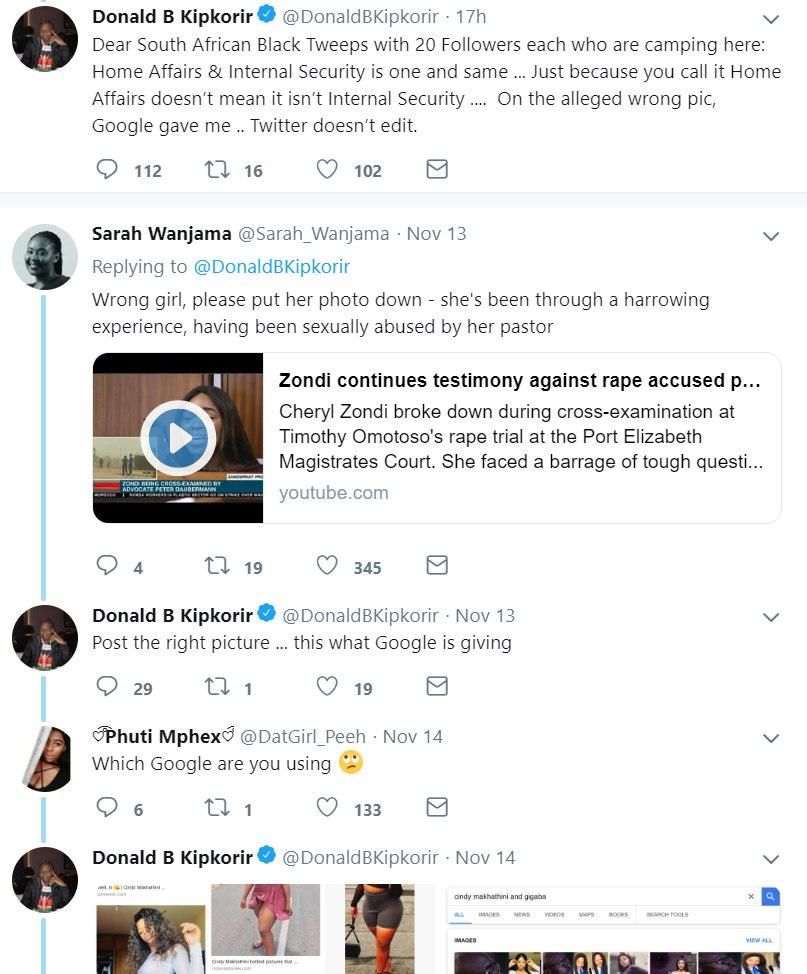The width and height of the screenshot is (807, 974).
Task: Play the Zondi testimony YouTube video
Action: tap(178, 438)
